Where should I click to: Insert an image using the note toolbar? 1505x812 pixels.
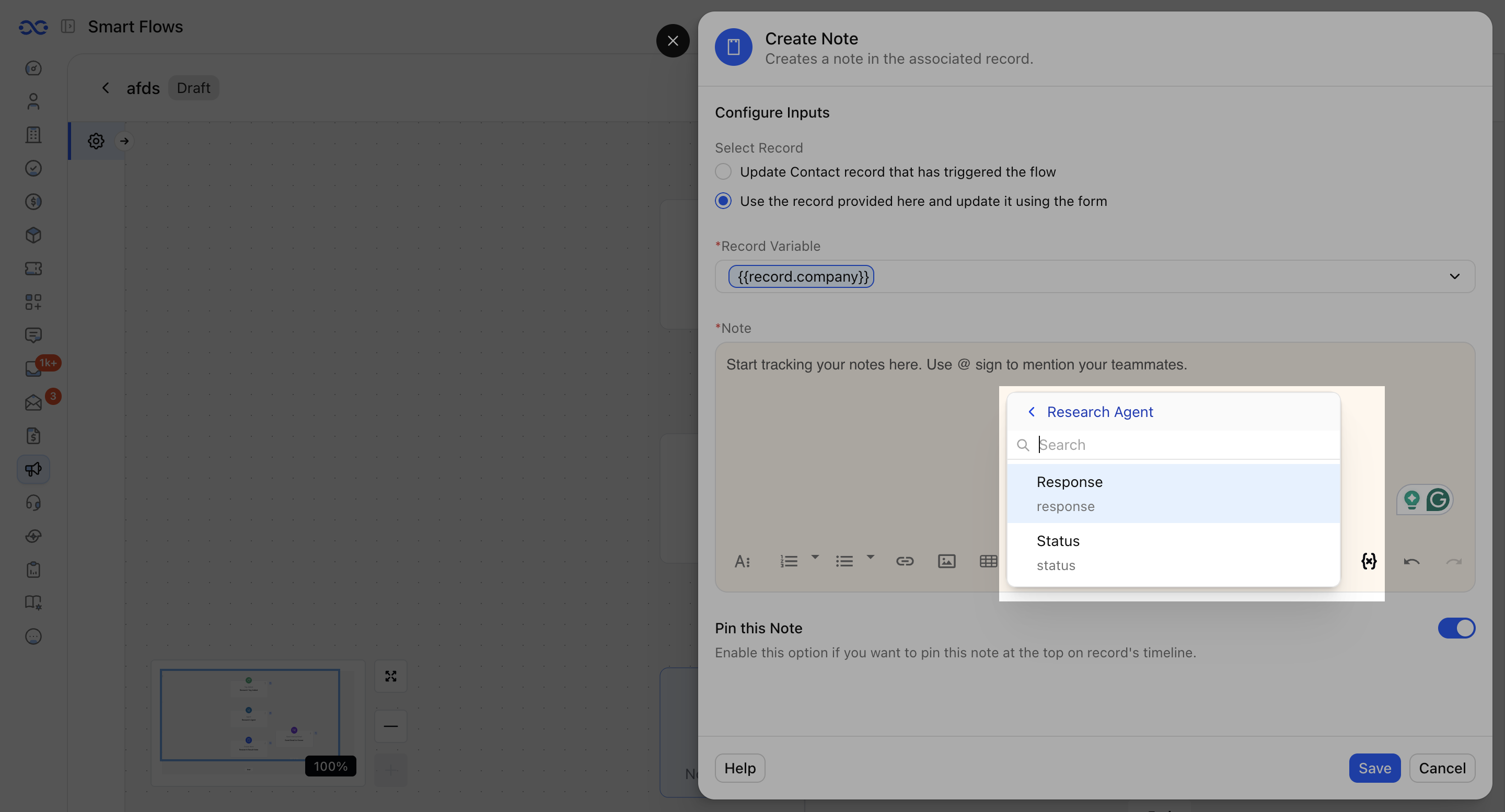point(946,561)
